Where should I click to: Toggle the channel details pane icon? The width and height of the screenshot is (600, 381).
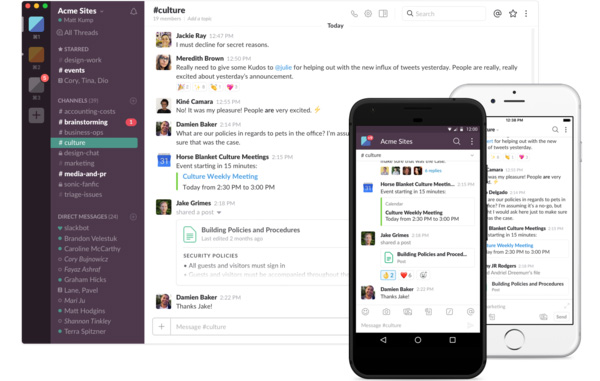point(383,14)
